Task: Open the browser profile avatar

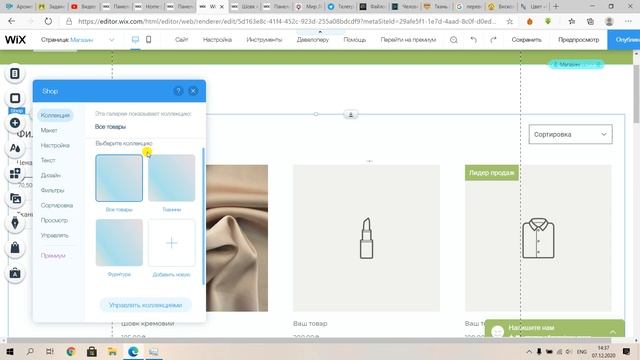Action: pos(609,21)
